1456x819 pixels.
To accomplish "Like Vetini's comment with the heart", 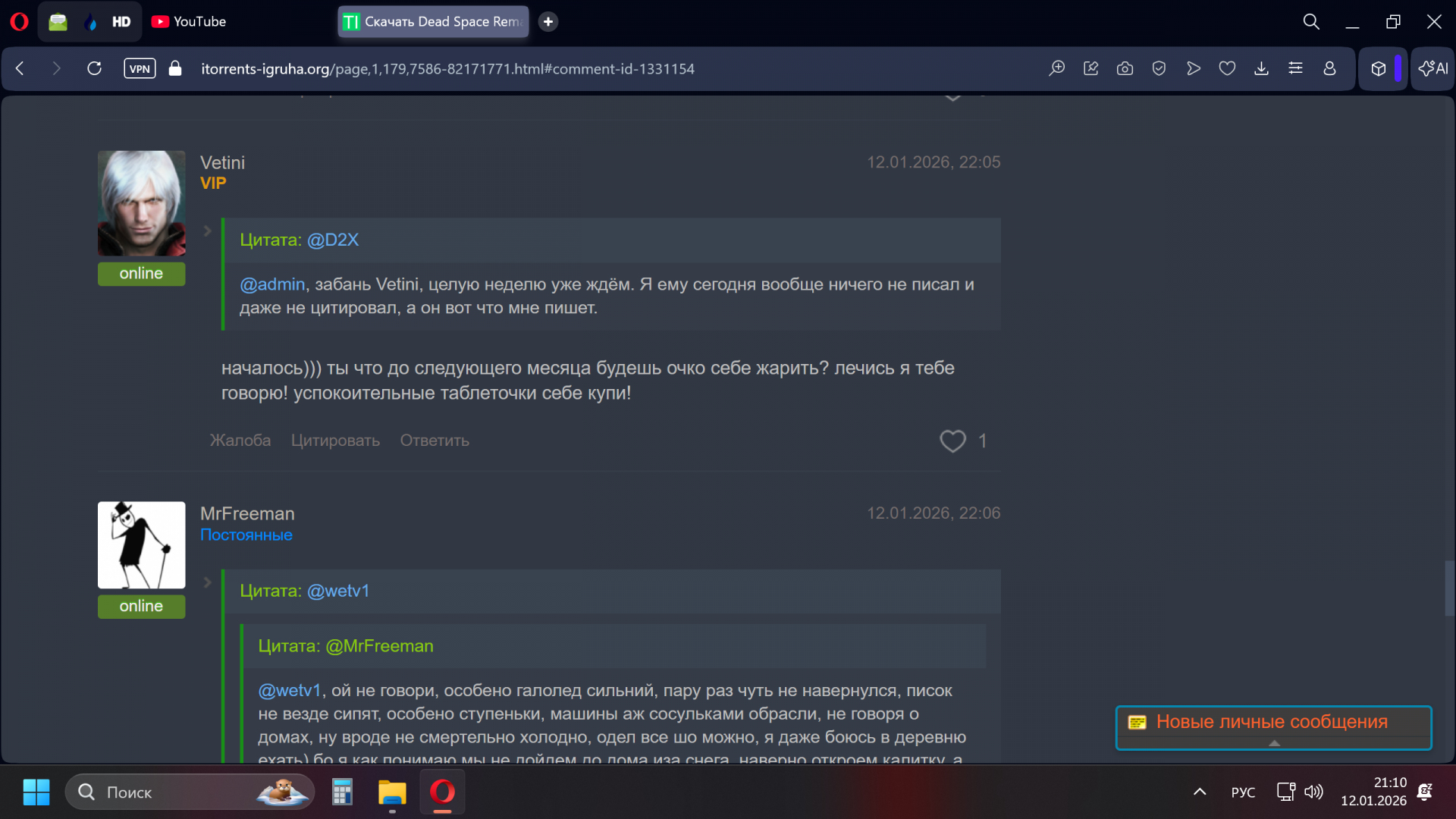I will tap(952, 441).
